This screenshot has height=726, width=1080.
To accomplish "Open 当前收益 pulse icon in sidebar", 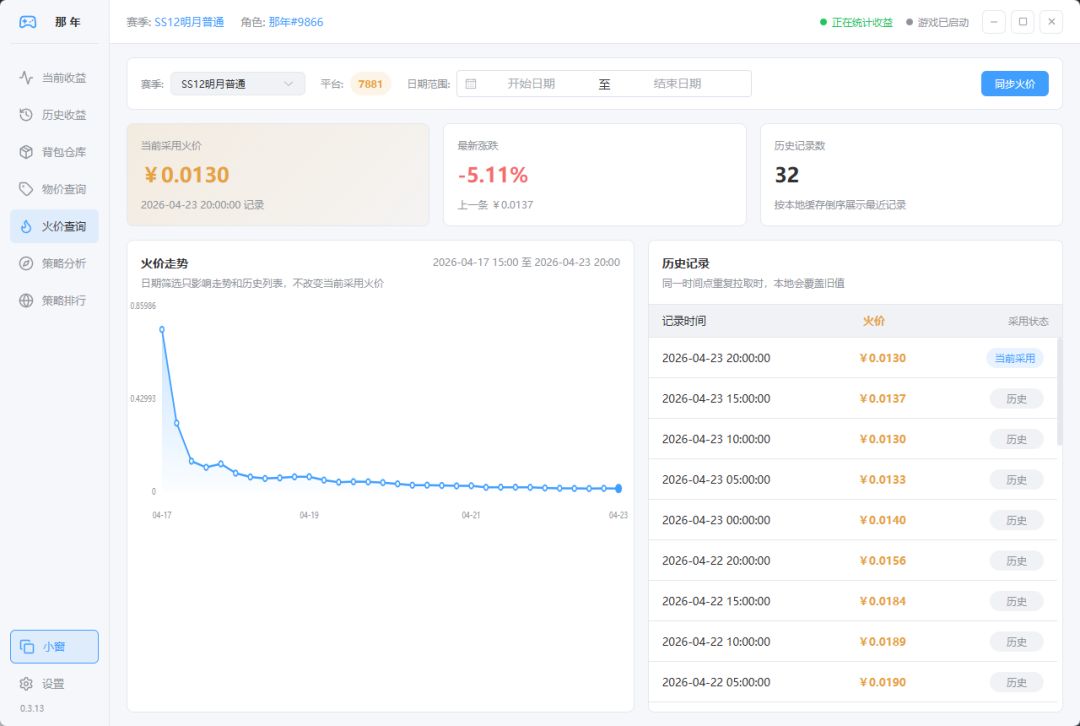I will [26, 78].
